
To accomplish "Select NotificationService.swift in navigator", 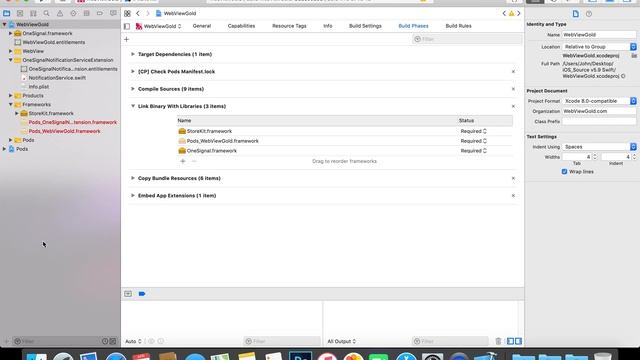I will [57, 78].
